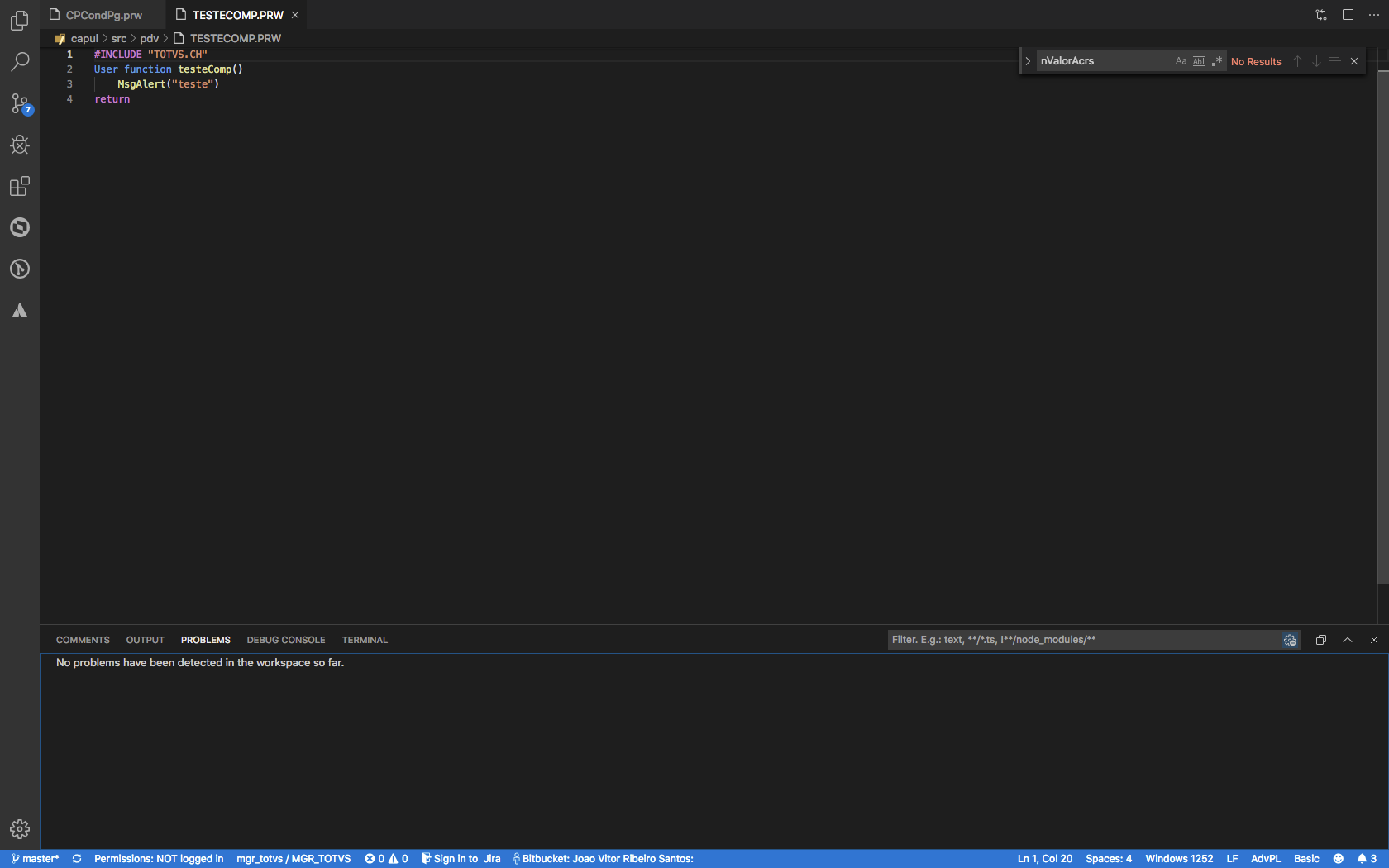Image resolution: width=1389 pixels, height=868 pixels.
Task: Expand the pdv breadcrumb item
Action: [149, 38]
